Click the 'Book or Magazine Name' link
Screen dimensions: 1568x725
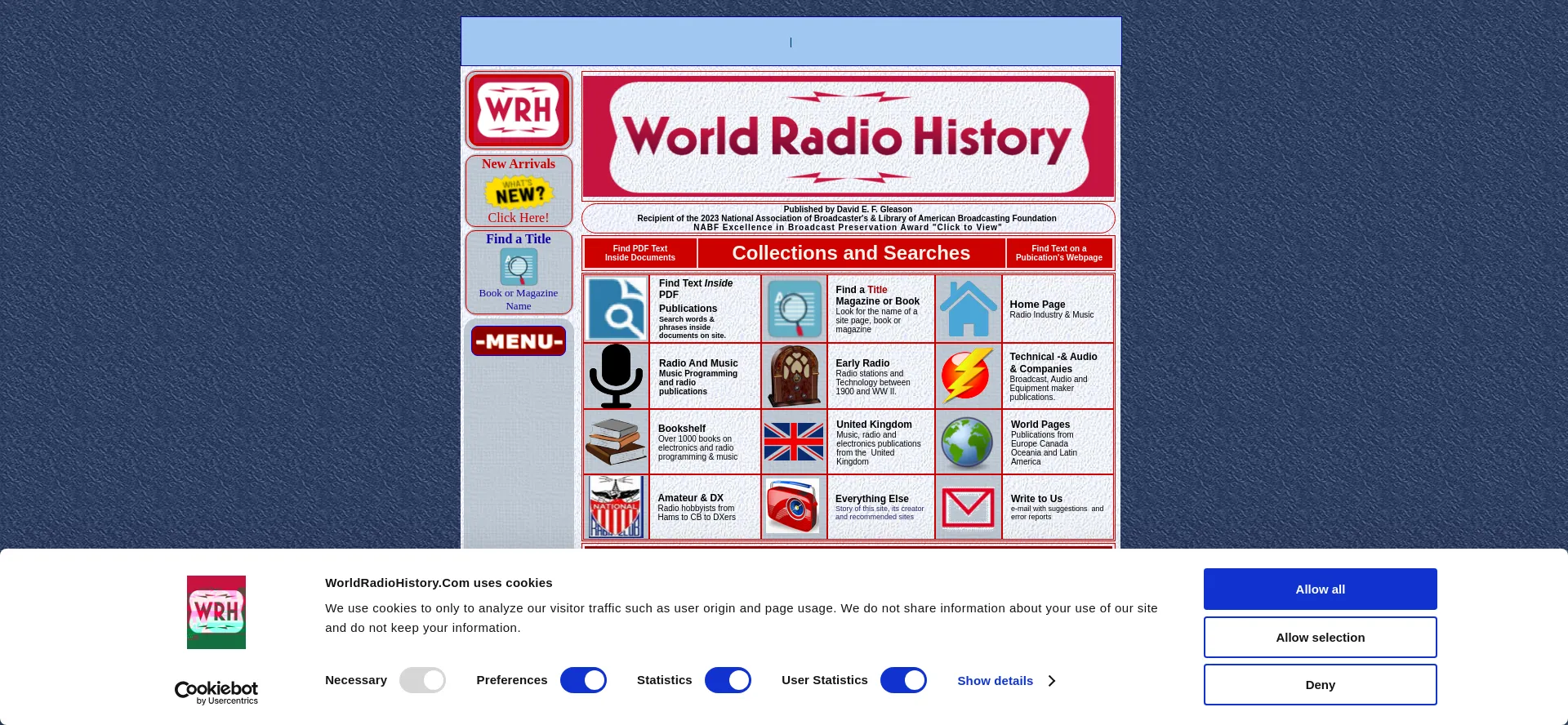(519, 300)
